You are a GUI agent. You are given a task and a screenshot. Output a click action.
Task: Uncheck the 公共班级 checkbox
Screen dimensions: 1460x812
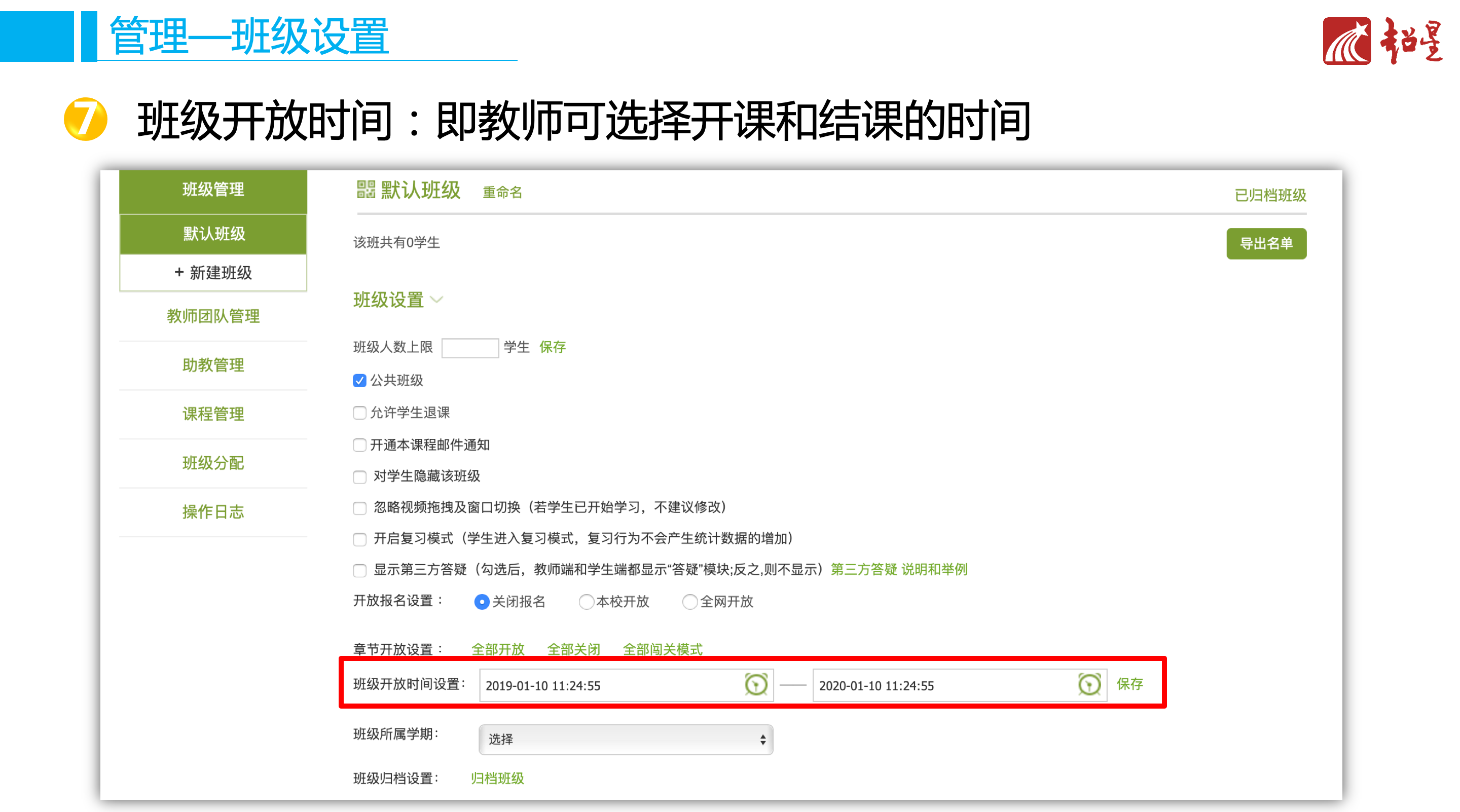pos(359,380)
